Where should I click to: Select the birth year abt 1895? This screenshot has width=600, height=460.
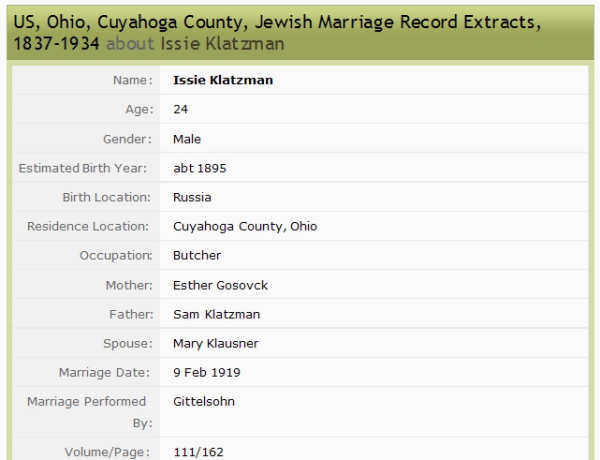(x=199, y=168)
